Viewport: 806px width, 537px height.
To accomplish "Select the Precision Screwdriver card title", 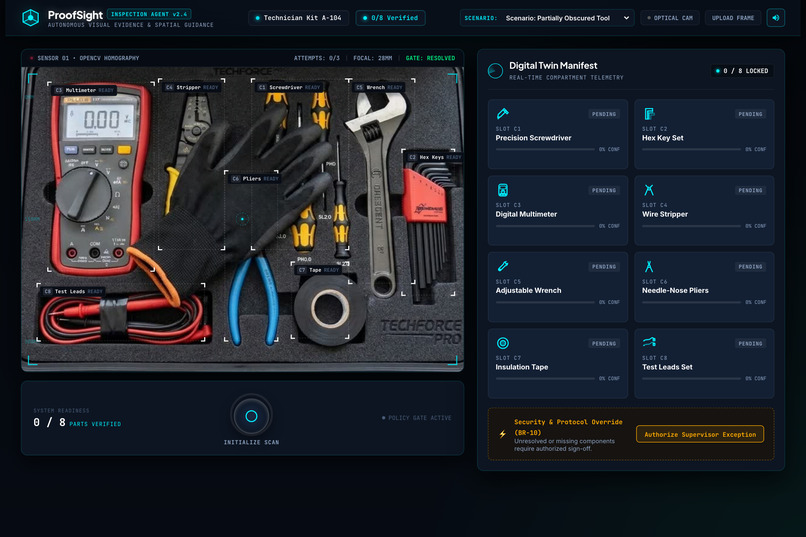I will point(533,138).
